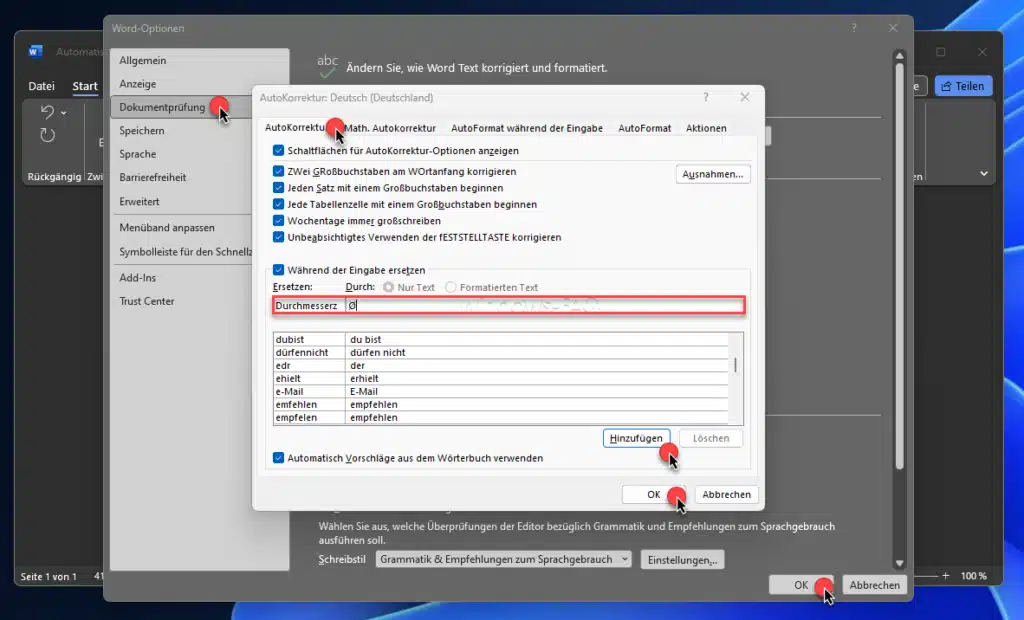
Task: Click the Teilen share button in Word
Action: pos(963,86)
